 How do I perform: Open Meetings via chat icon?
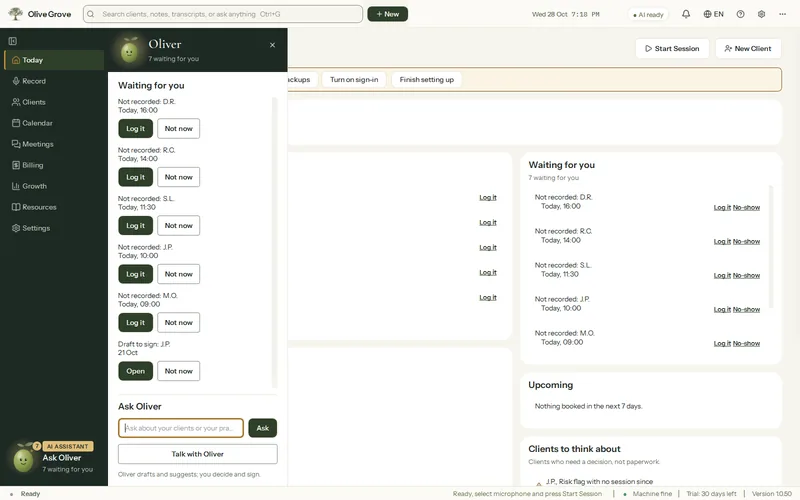coord(16,144)
